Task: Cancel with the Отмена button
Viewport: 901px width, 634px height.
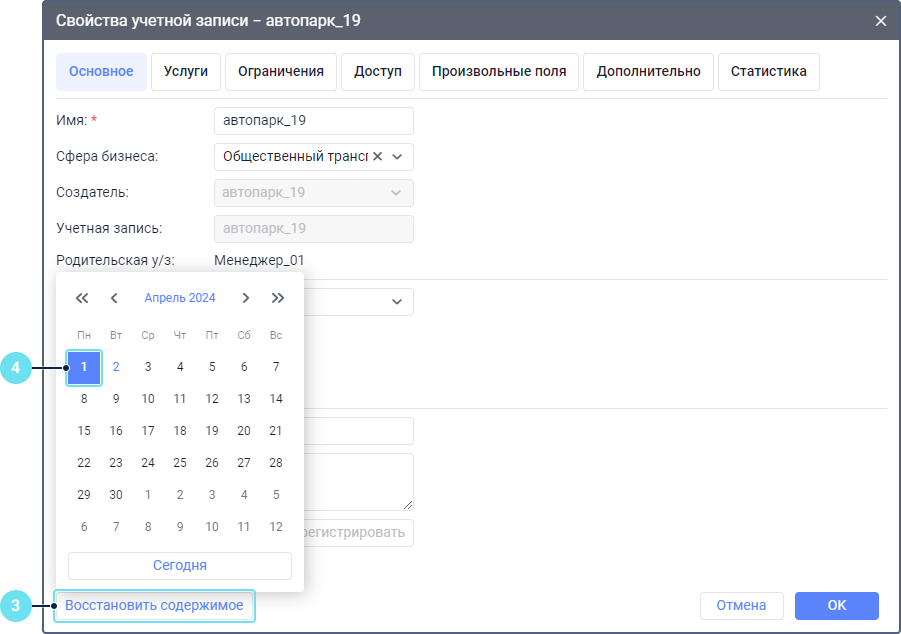Action: (x=741, y=605)
